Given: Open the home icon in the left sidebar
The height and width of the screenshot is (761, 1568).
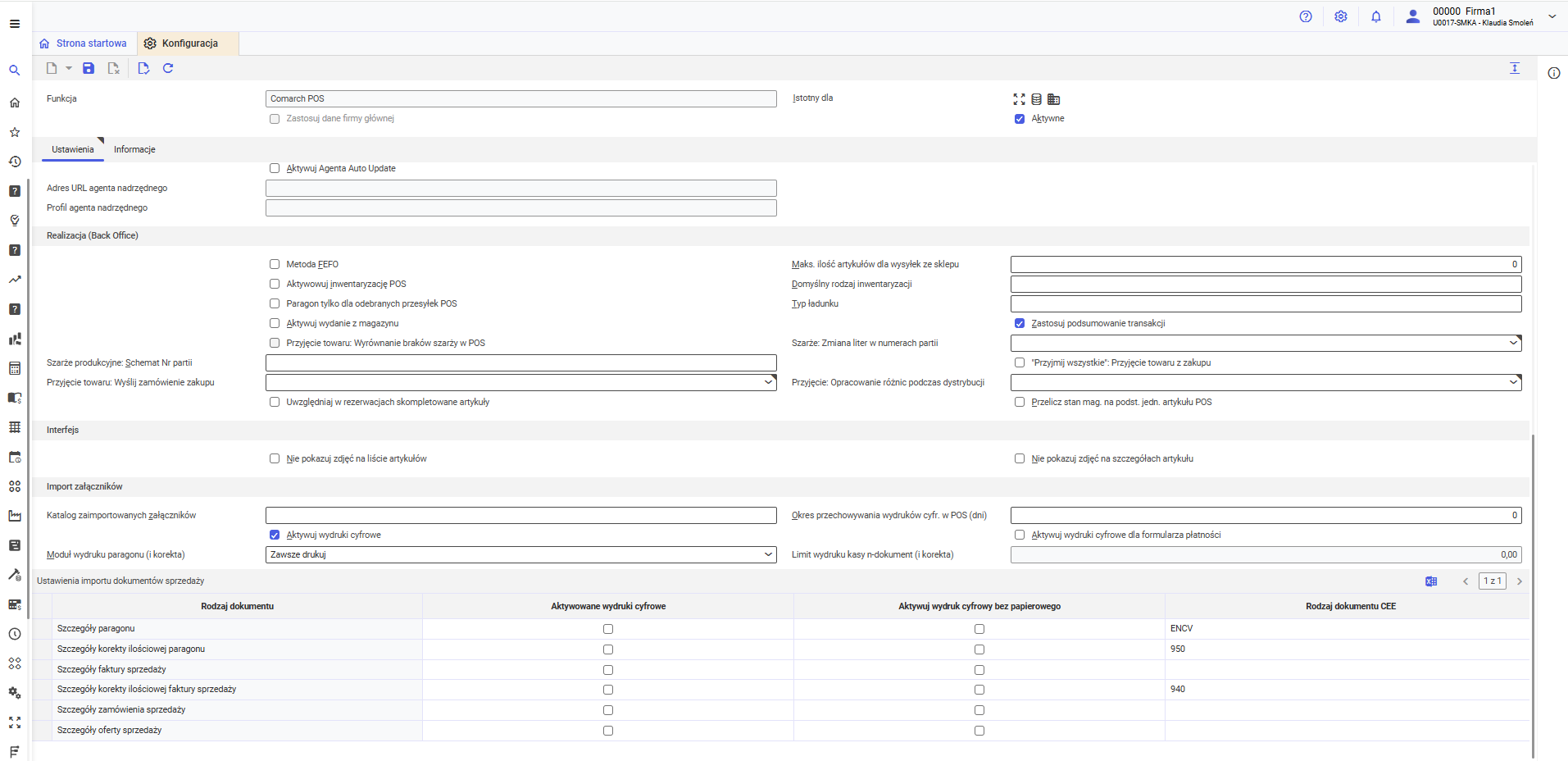Looking at the screenshot, I should (x=15, y=103).
